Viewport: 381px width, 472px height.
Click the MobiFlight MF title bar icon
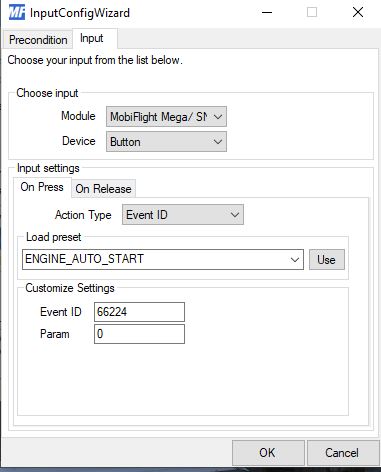click(x=17, y=13)
